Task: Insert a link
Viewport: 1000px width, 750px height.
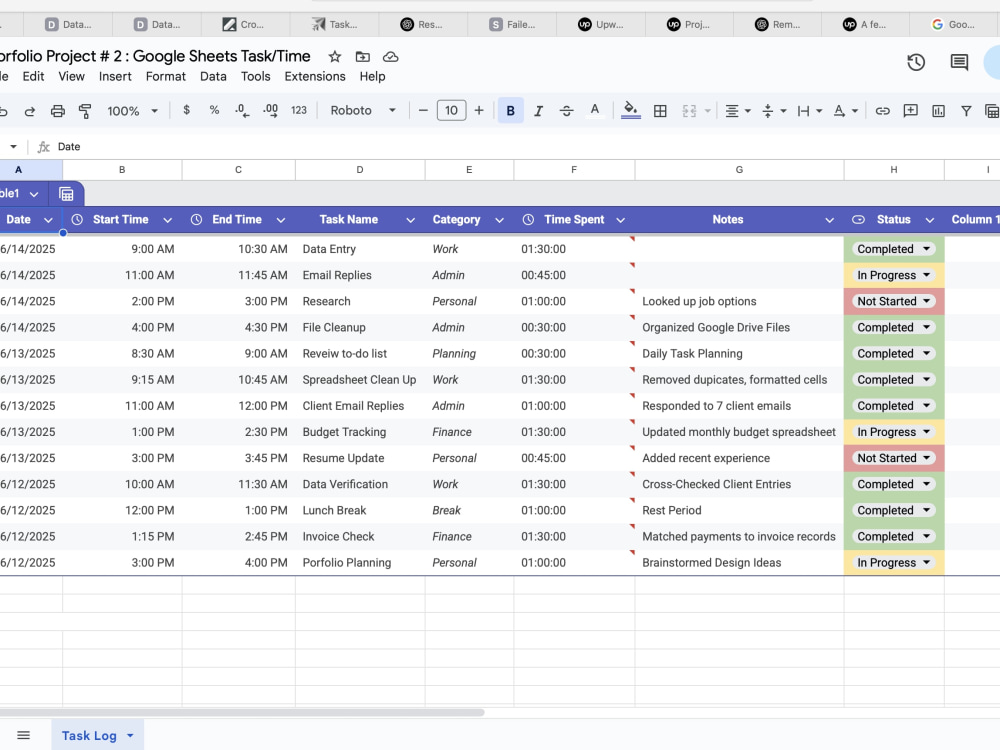Action: [x=883, y=111]
